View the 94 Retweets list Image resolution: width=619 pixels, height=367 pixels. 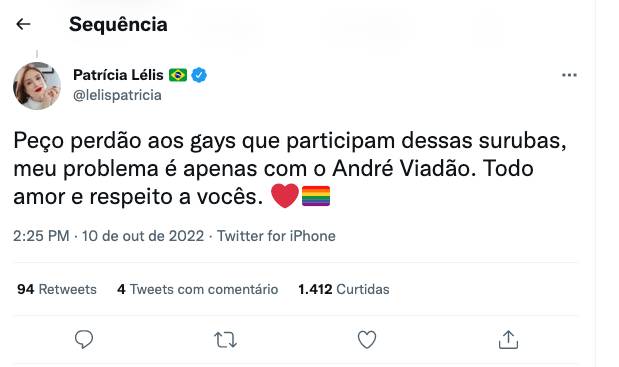pyautogui.click(x=57, y=289)
